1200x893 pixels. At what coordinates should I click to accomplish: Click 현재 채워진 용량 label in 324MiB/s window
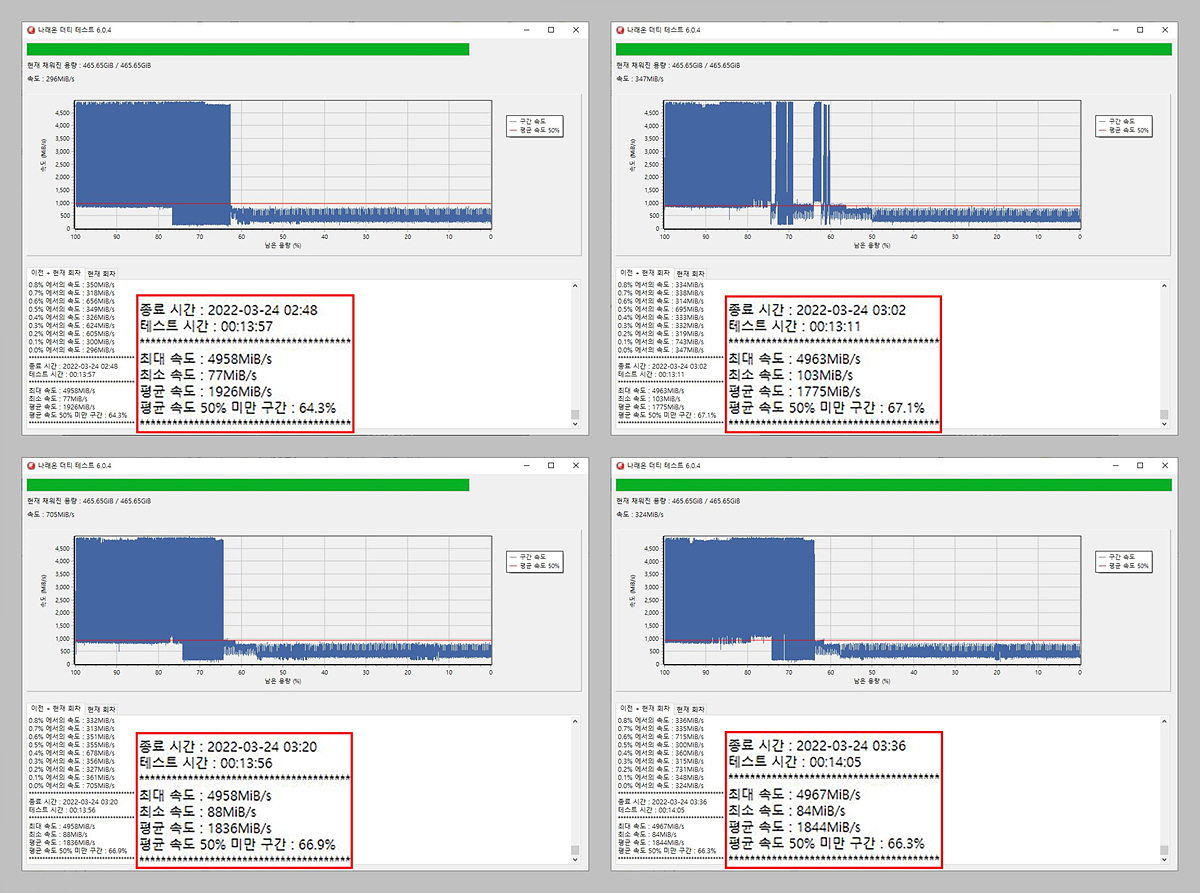(x=678, y=501)
